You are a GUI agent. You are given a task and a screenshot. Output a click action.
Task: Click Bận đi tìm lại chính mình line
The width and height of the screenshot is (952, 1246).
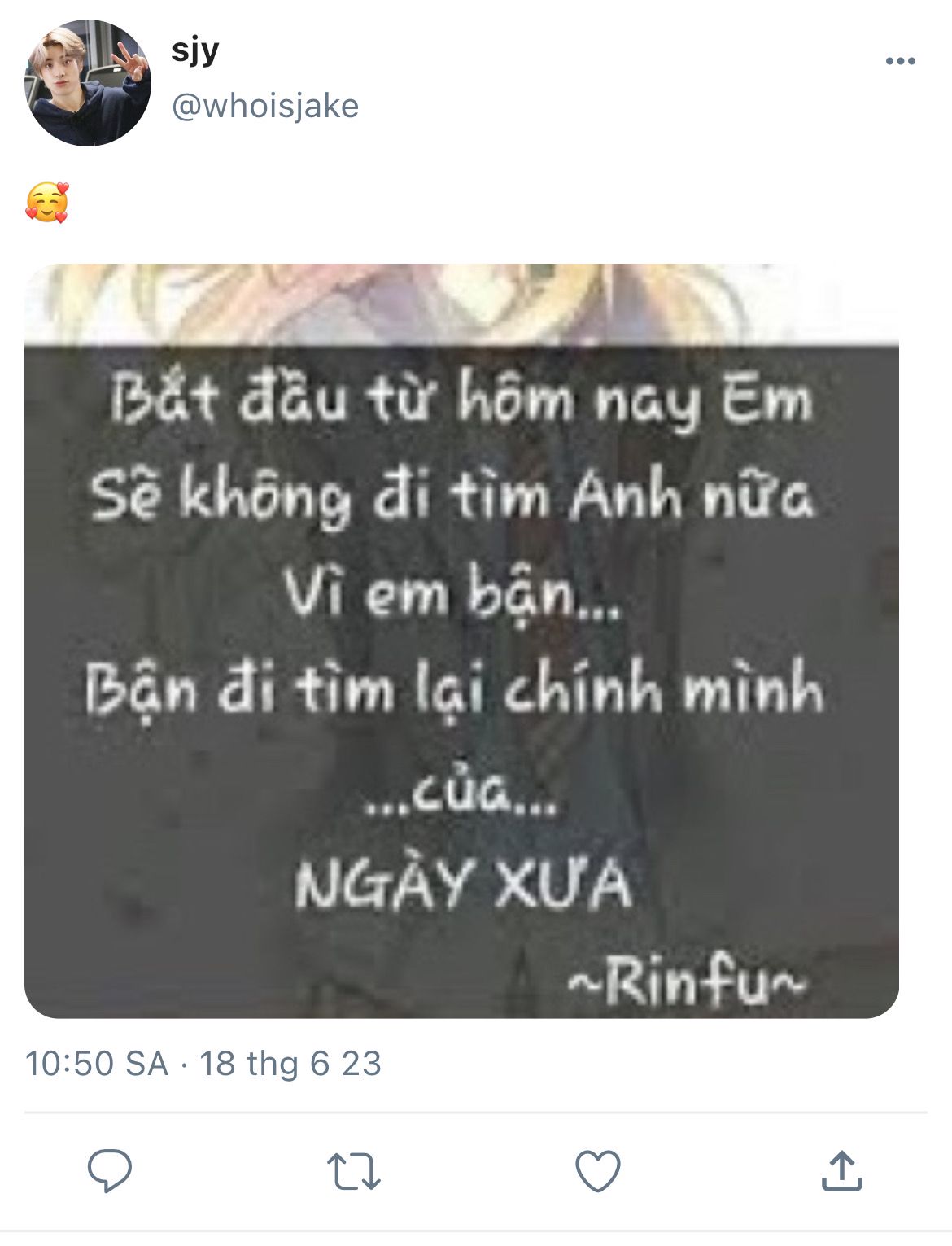point(456,691)
